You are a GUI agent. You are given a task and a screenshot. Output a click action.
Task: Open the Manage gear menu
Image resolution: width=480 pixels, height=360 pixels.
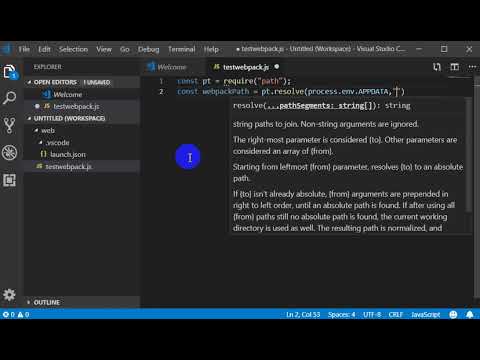click(9, 295)
